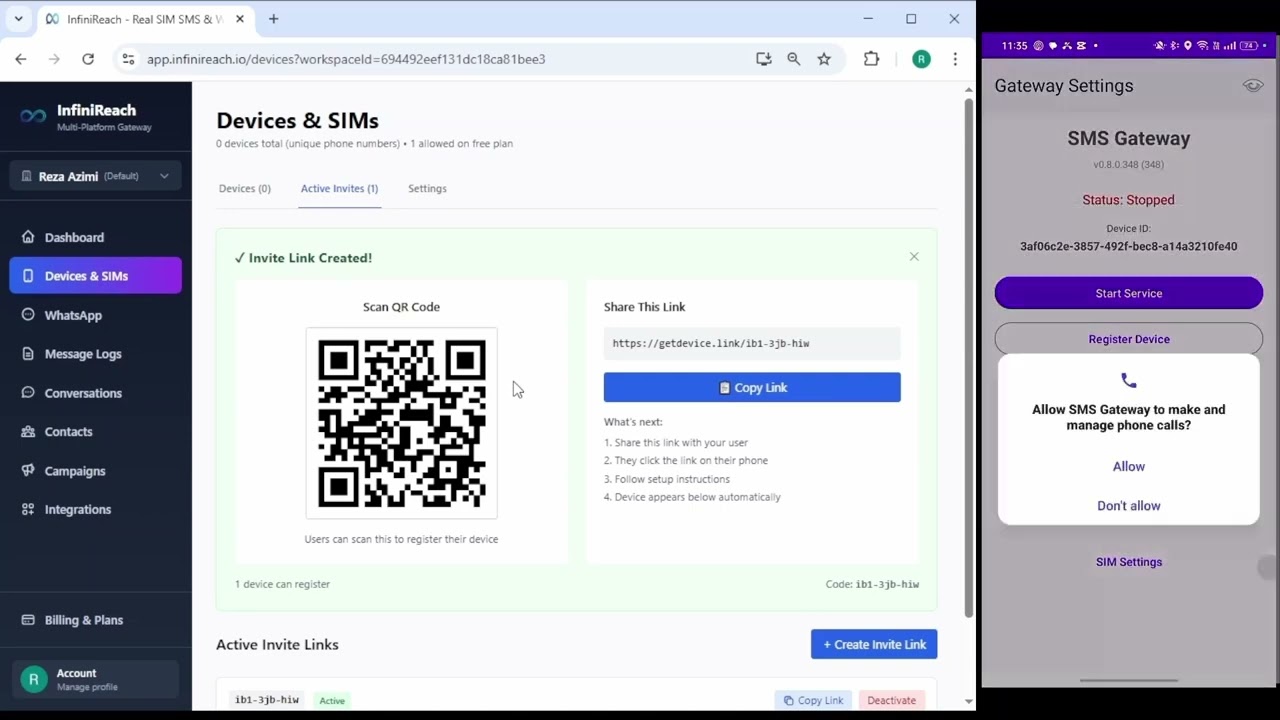Tap SIM Settings on the phone
Image resolution: width=1280 pixels, height=720 pixels.
(1129, 562)
